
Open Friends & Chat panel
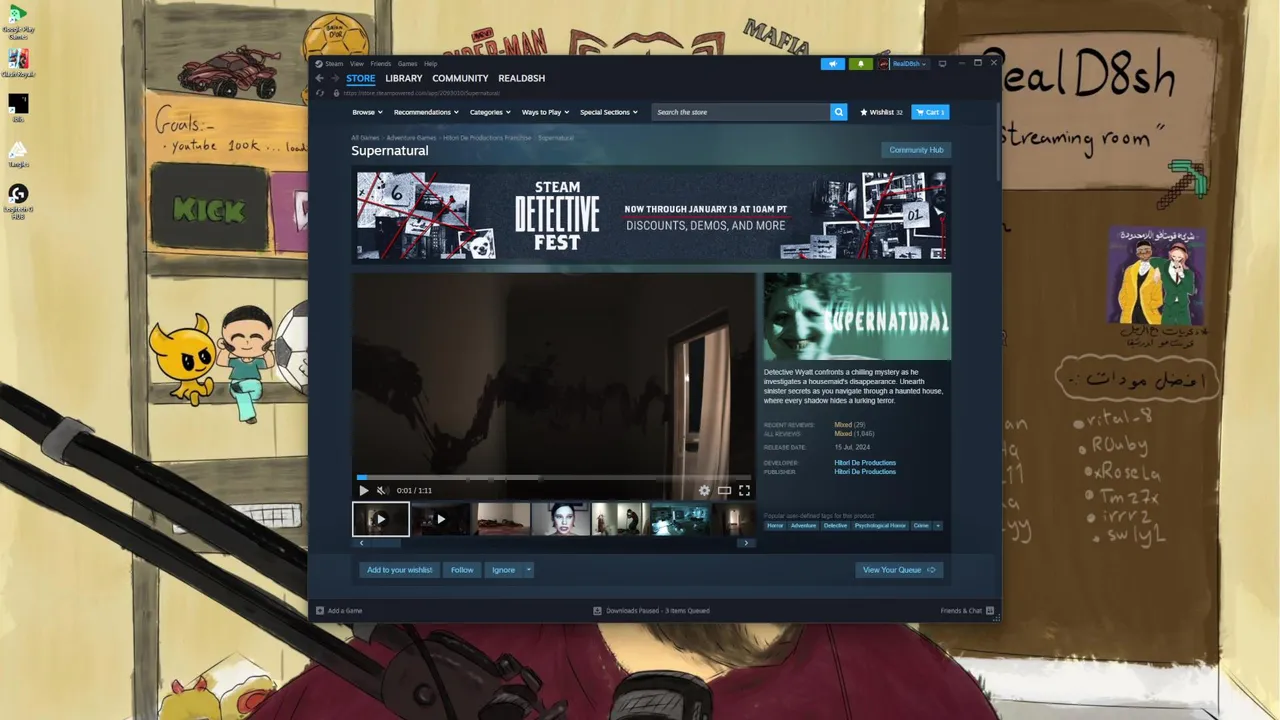point(967,610)
